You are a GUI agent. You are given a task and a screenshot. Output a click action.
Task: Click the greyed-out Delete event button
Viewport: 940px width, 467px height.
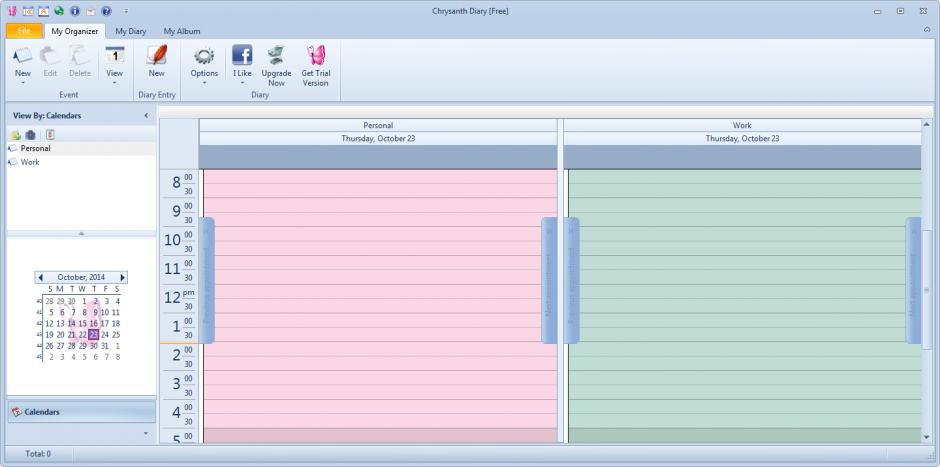click(x=80, y=62)
